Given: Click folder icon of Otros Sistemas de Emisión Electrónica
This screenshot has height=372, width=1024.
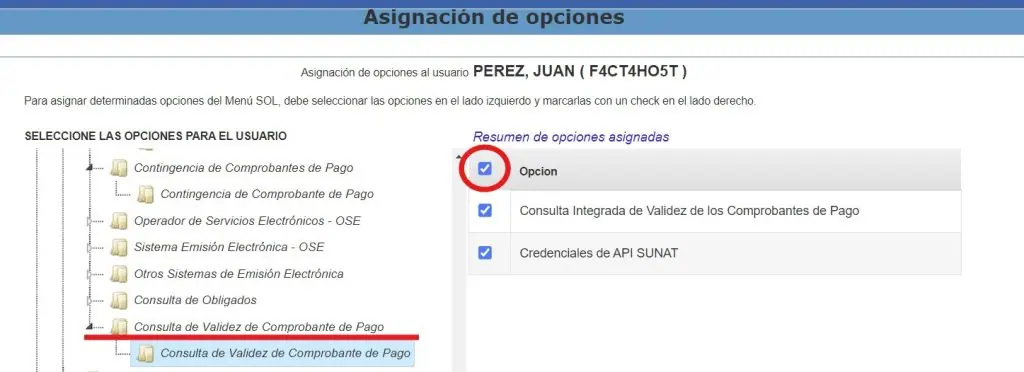Looking at the screenshot, I should [118, 273].
